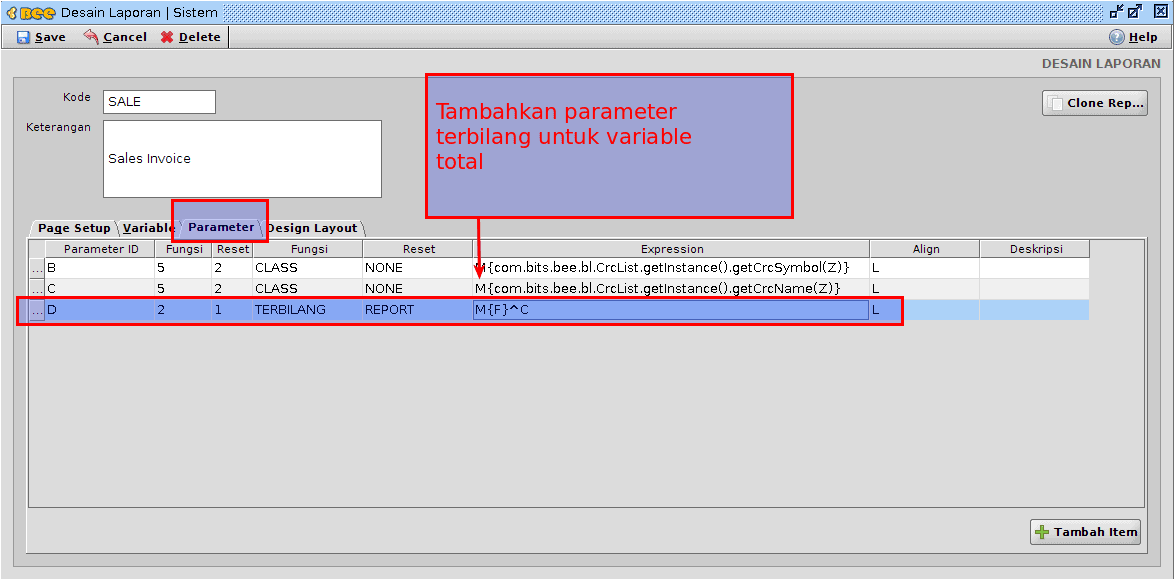
Task: Click the M{F}^C expression field
Action: point(672,309)
